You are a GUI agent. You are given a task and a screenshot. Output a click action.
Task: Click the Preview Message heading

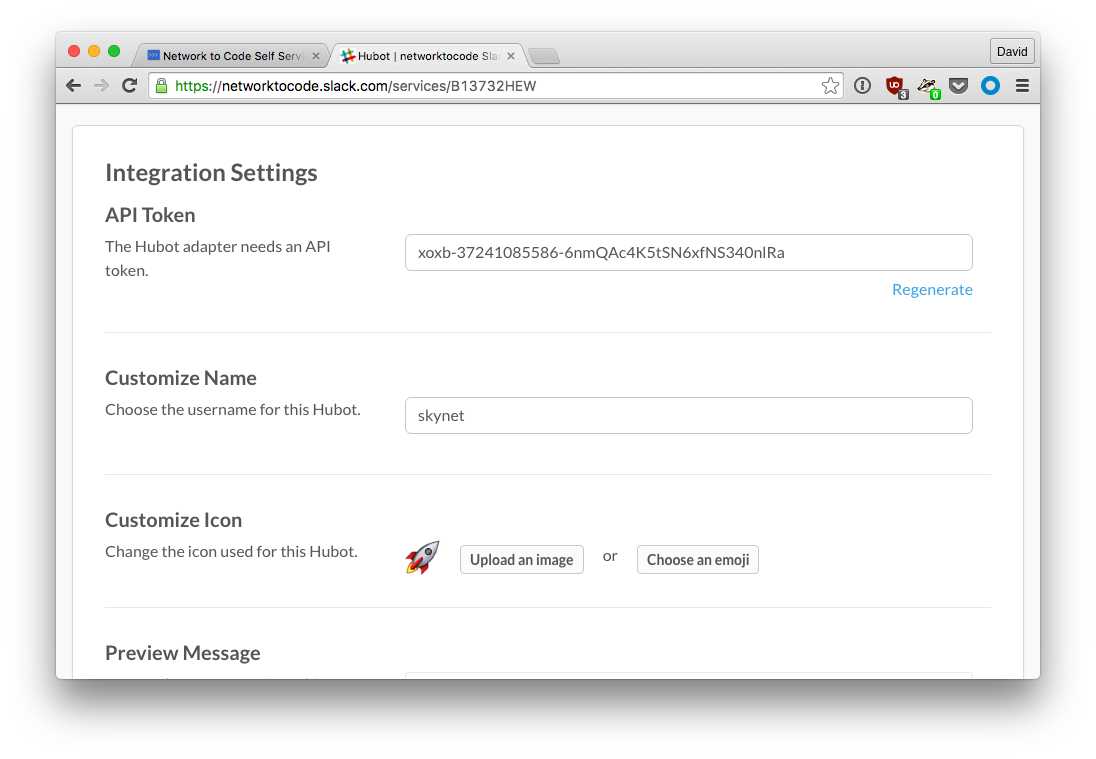182,653
